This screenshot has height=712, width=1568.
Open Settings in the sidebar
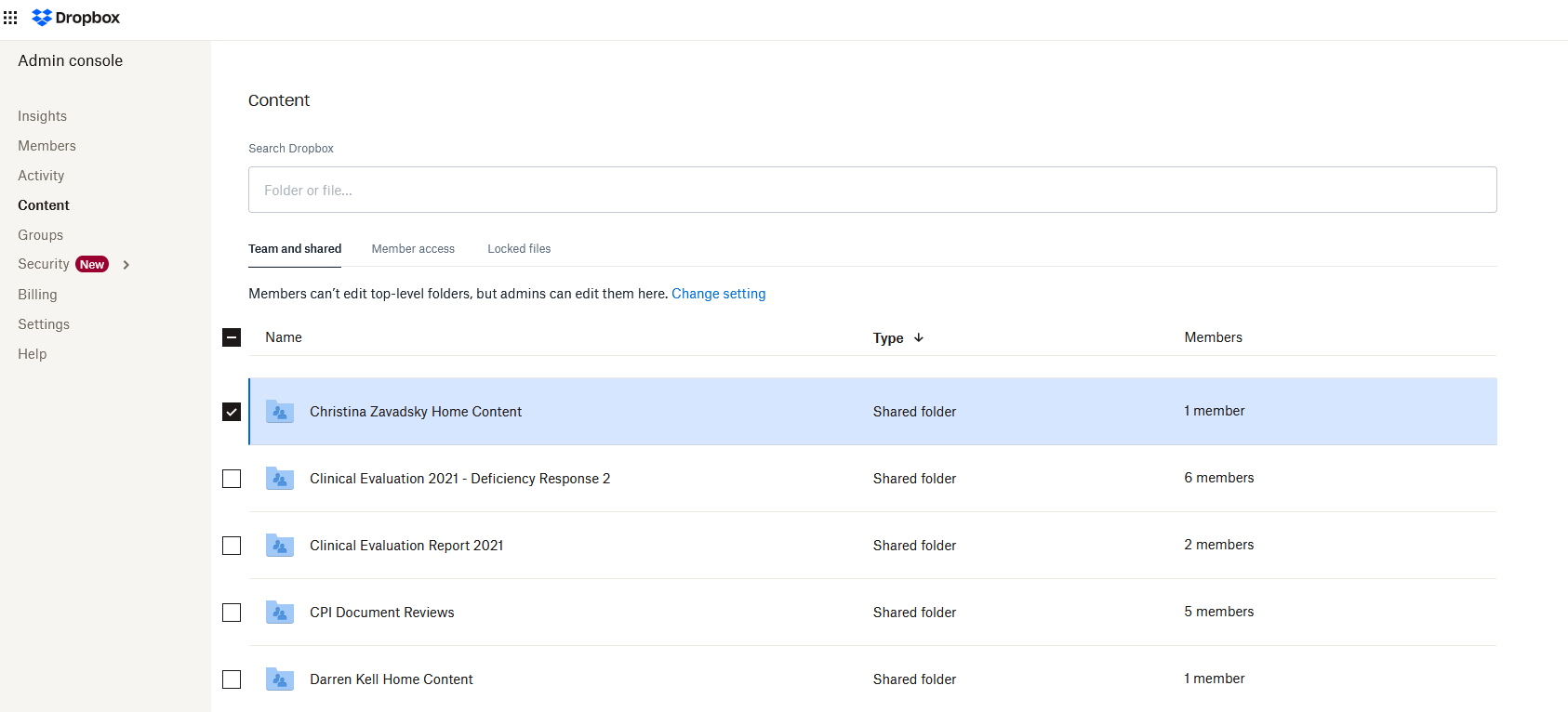44,324
